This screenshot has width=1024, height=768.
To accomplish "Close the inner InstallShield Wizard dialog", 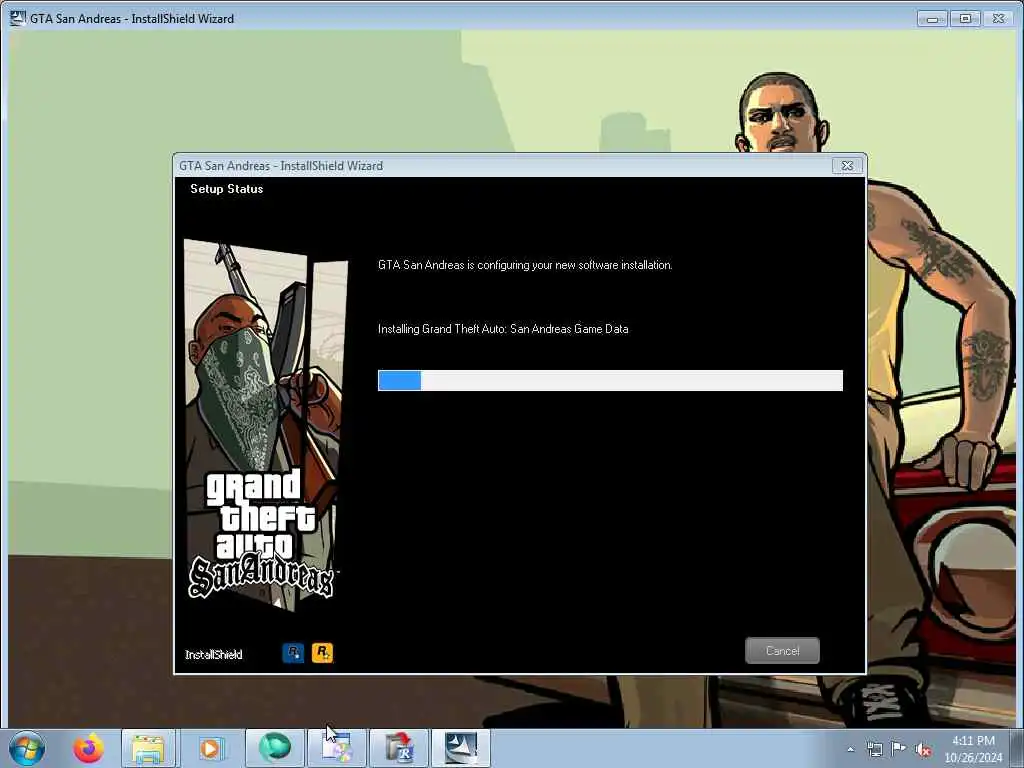I will click(x=847, y=166).
